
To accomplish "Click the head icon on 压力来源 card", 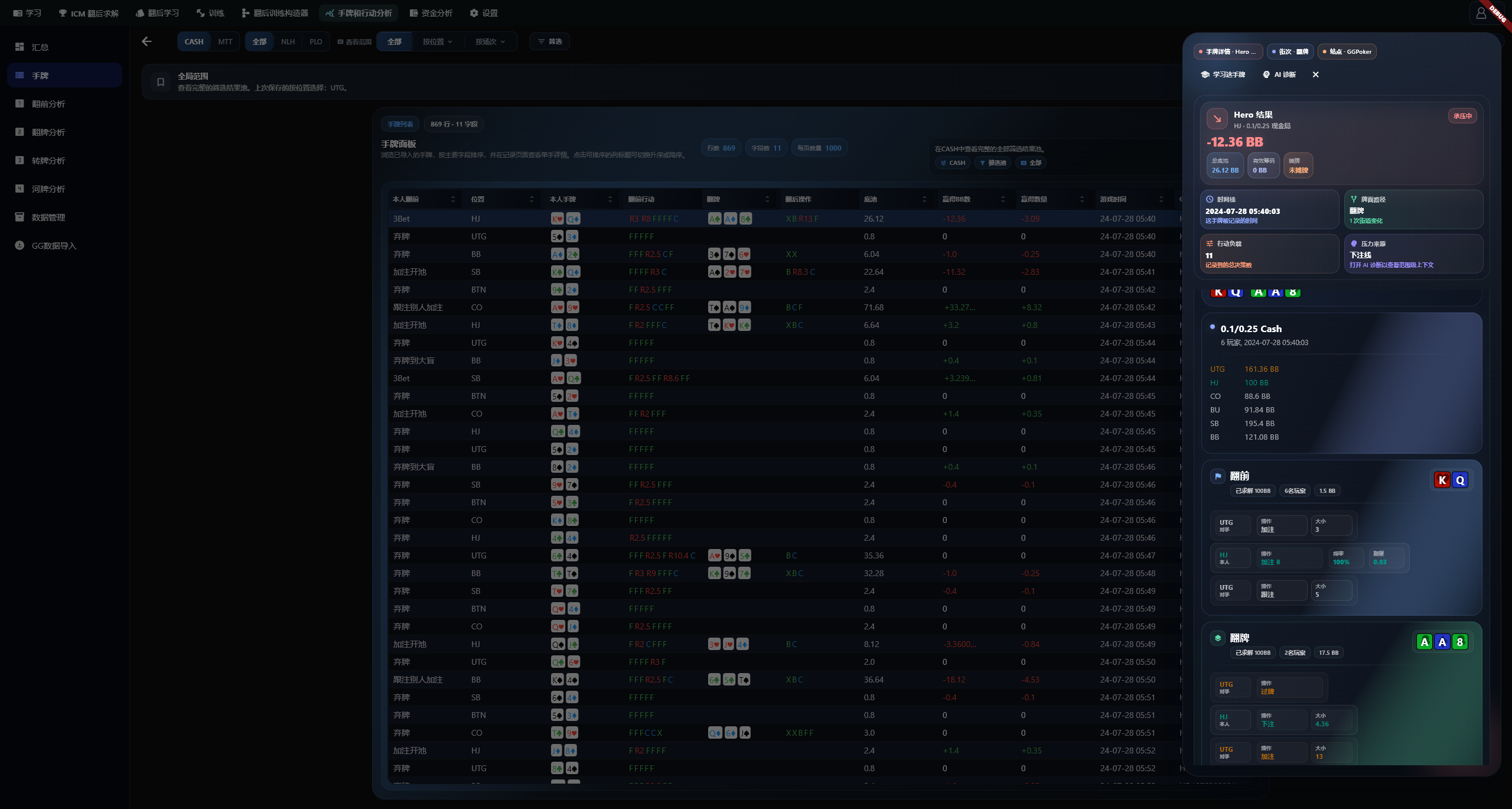I will 1354,243.
